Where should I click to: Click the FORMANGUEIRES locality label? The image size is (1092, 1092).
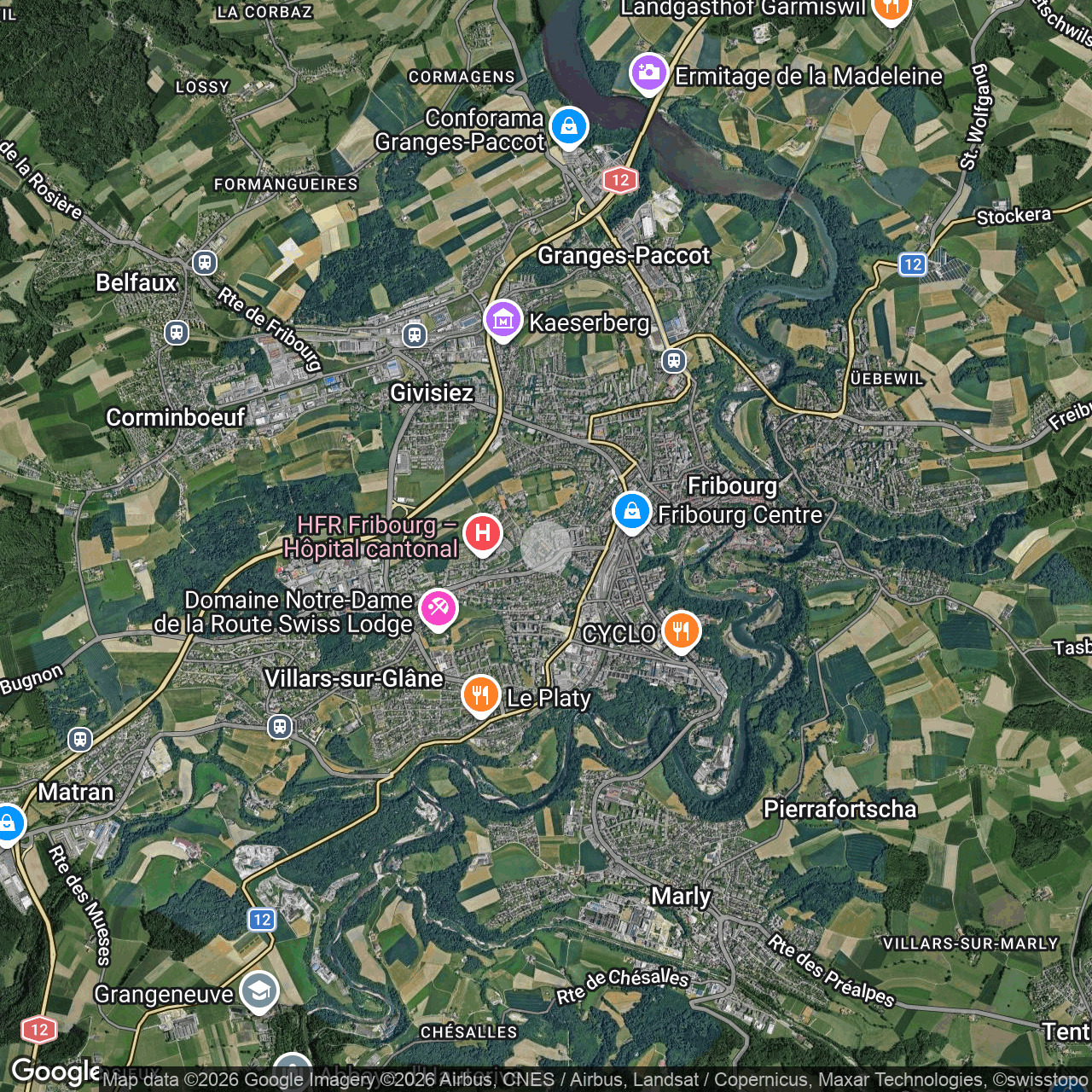click(x=286, y=184)
